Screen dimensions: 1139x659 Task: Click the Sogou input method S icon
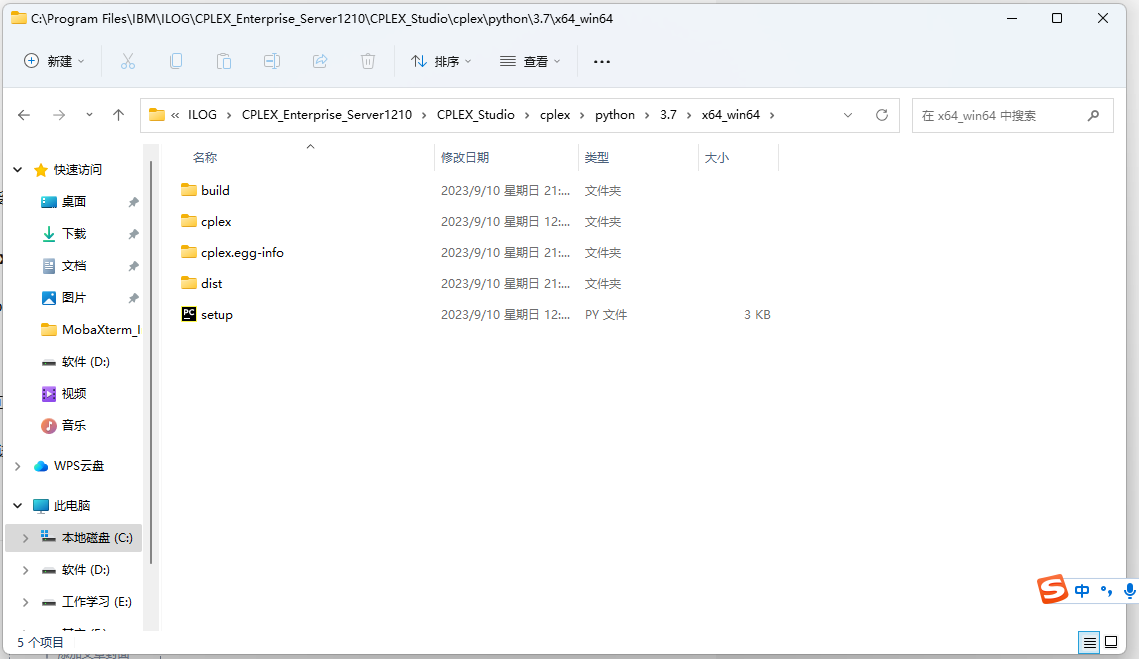[x=1053, y=589]
